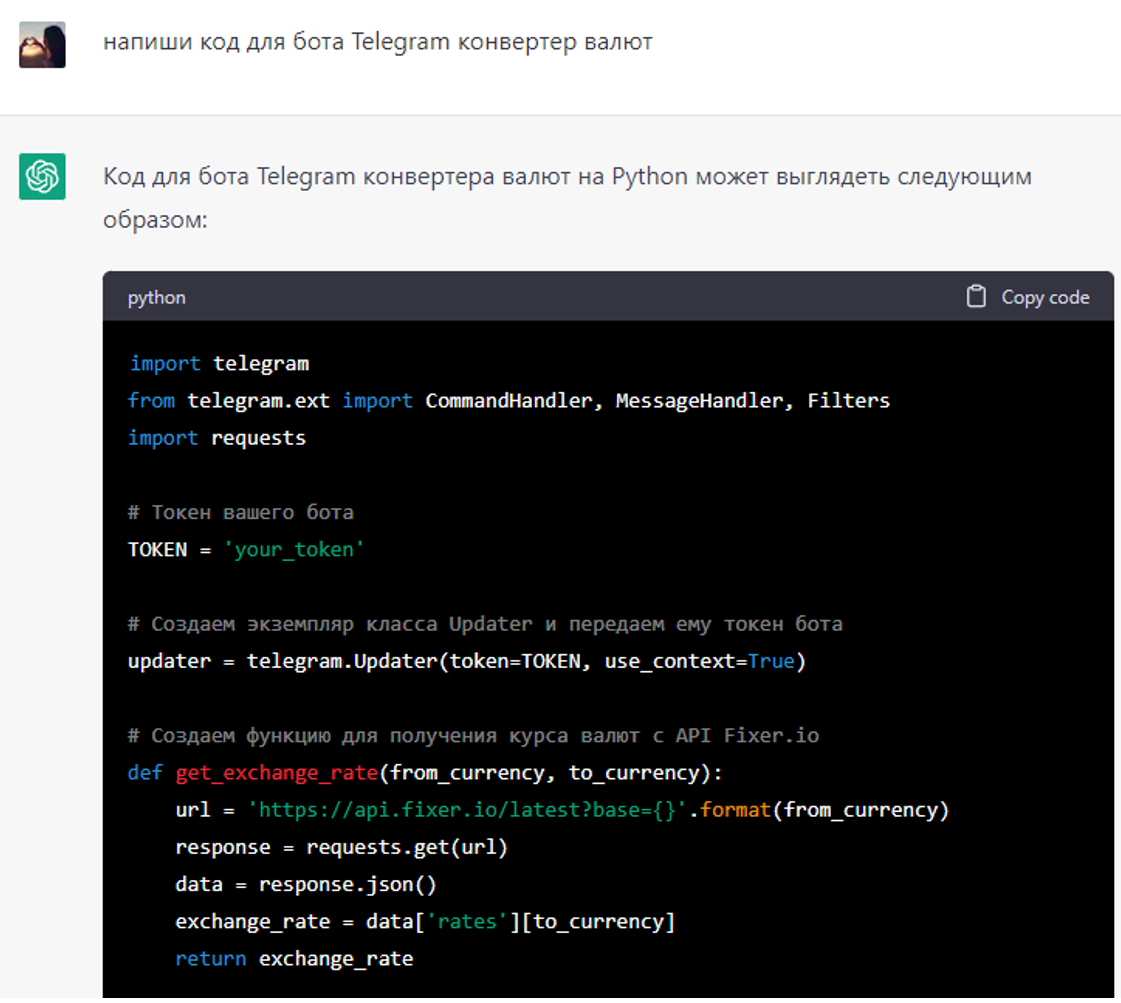The image size is (1121, 1003).
Task: Click the line "return exchange_rate"
Action: [295, 958]
